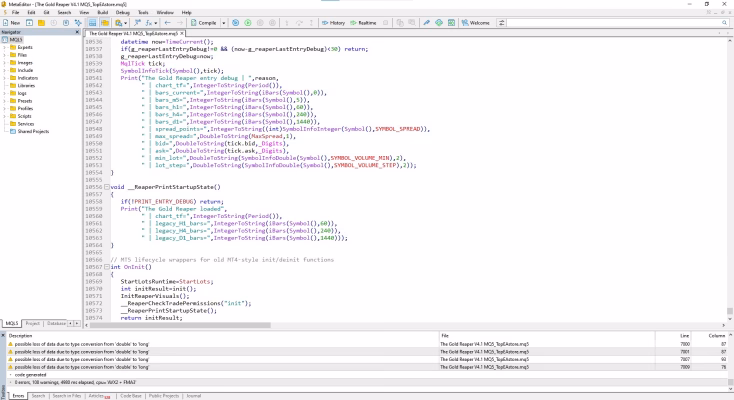Screen dimensions: 734x400
Task: Open the Welcome page button
Action: 476,22
